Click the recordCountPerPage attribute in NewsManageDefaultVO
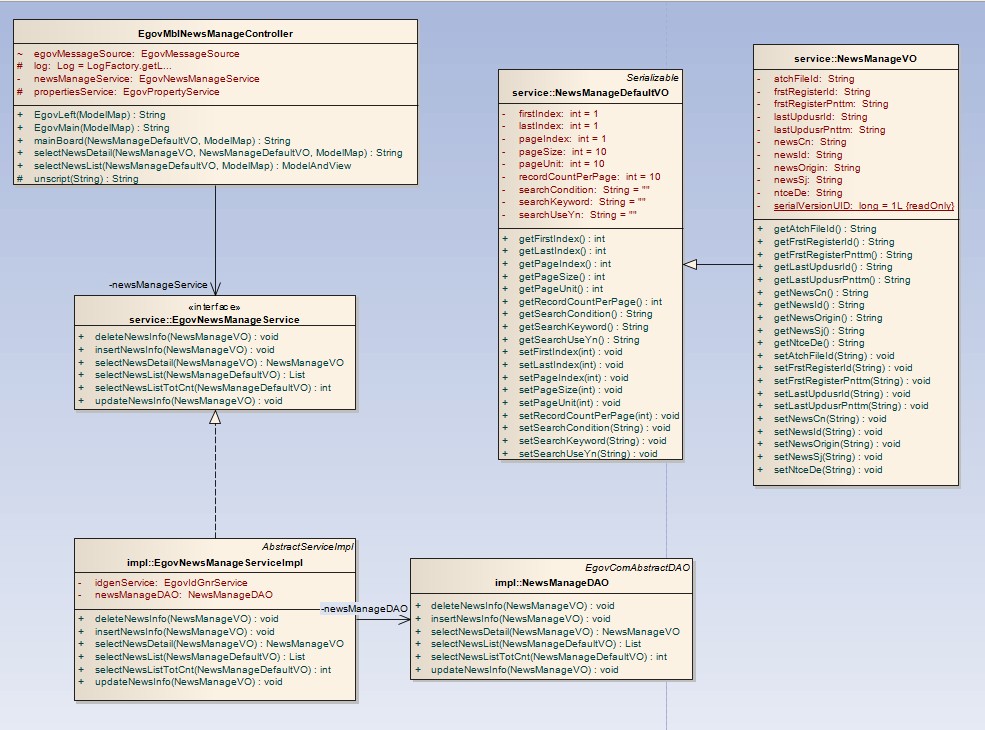Viewport: 985px width, 730px height. 589,177
